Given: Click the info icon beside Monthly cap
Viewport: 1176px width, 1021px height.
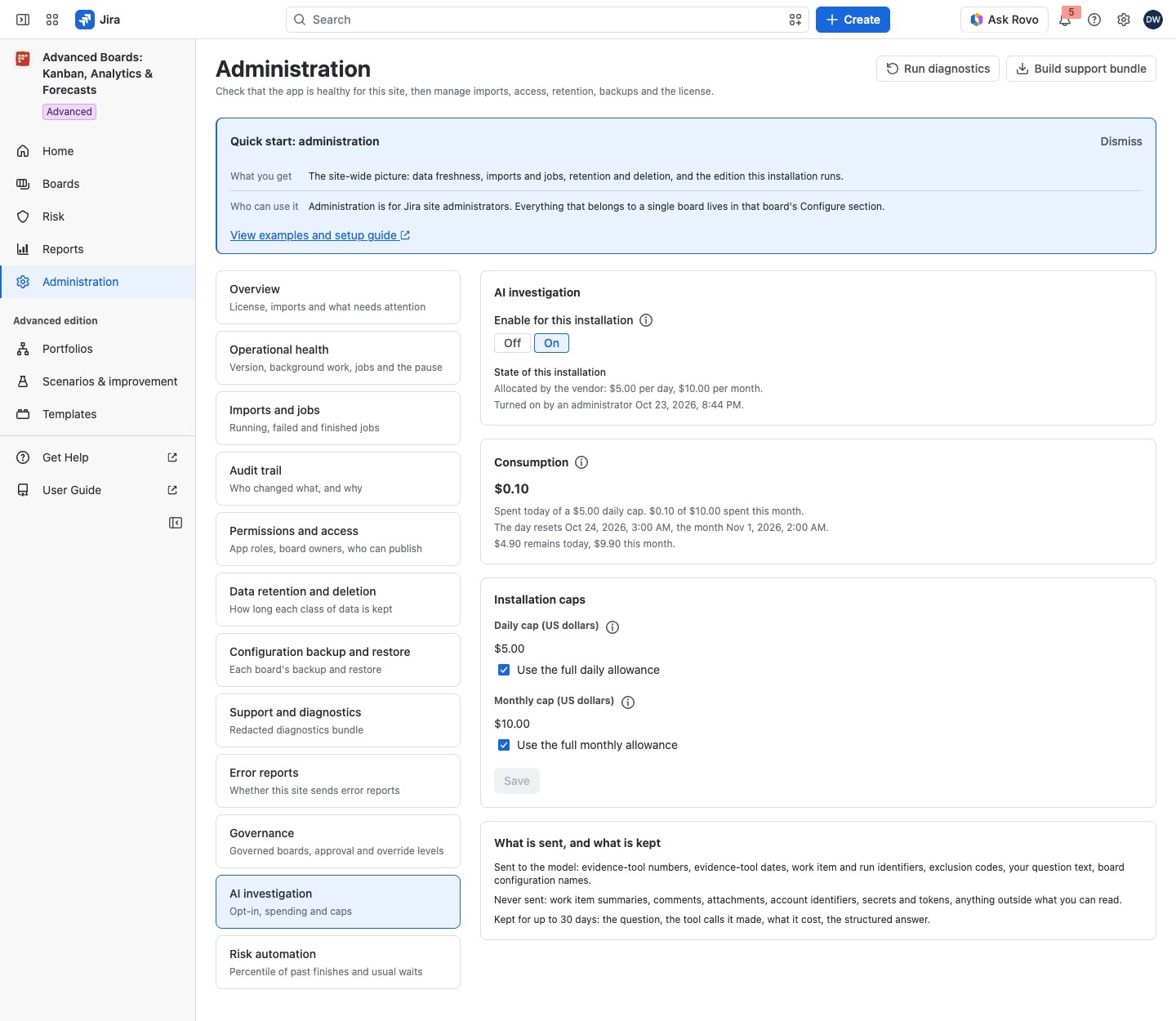Looking at the screenshot, I should [628, 702].
